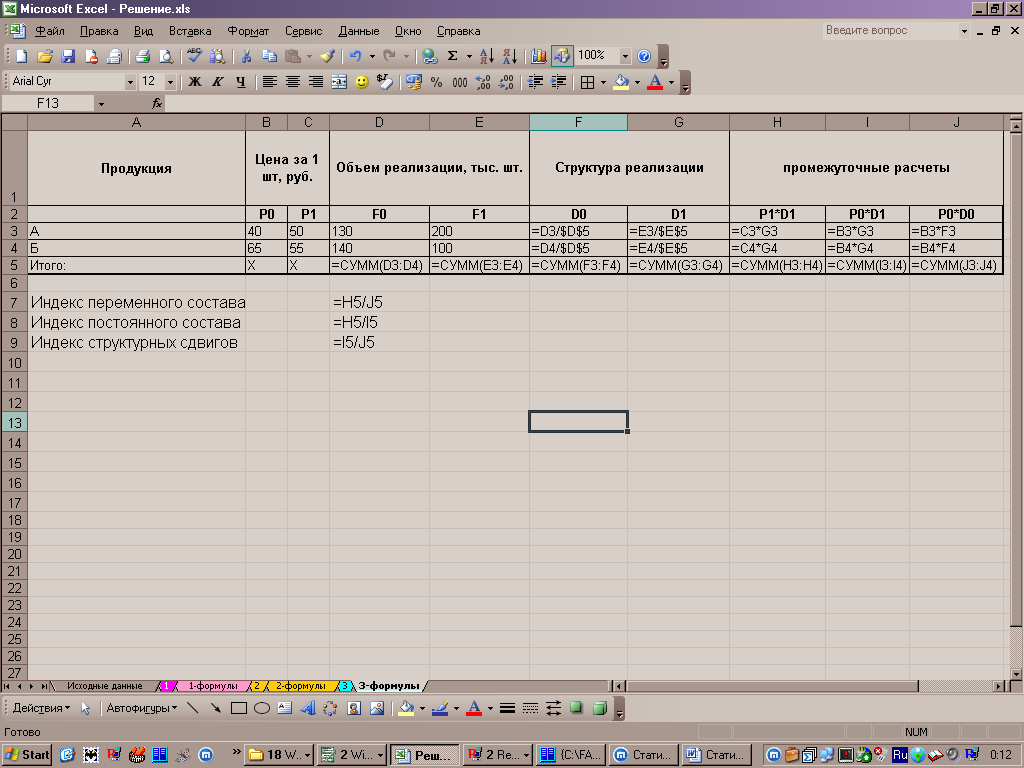Open the Chart Wizard icon
Image resolution: width=1024 pixels, height=768 pixels.
point(539,56)
